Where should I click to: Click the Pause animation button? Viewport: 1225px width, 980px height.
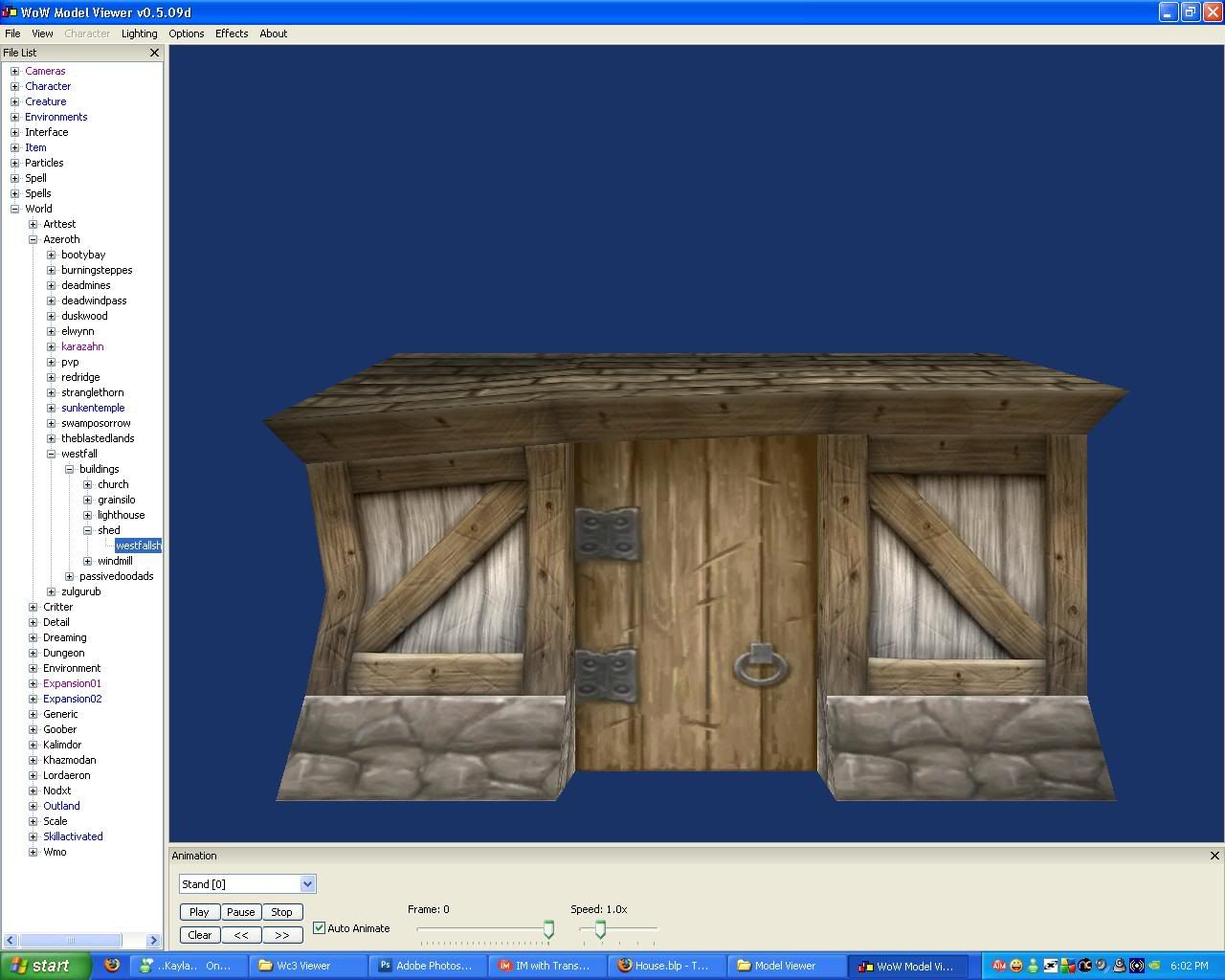[x=240, y=912]
